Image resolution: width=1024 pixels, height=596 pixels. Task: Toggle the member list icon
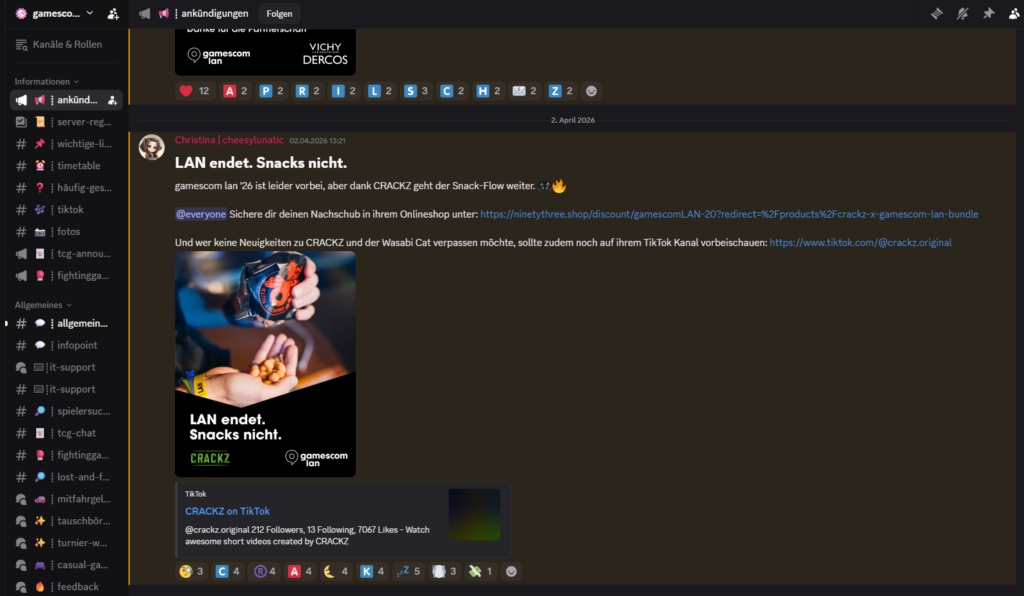coord(1014,13)
